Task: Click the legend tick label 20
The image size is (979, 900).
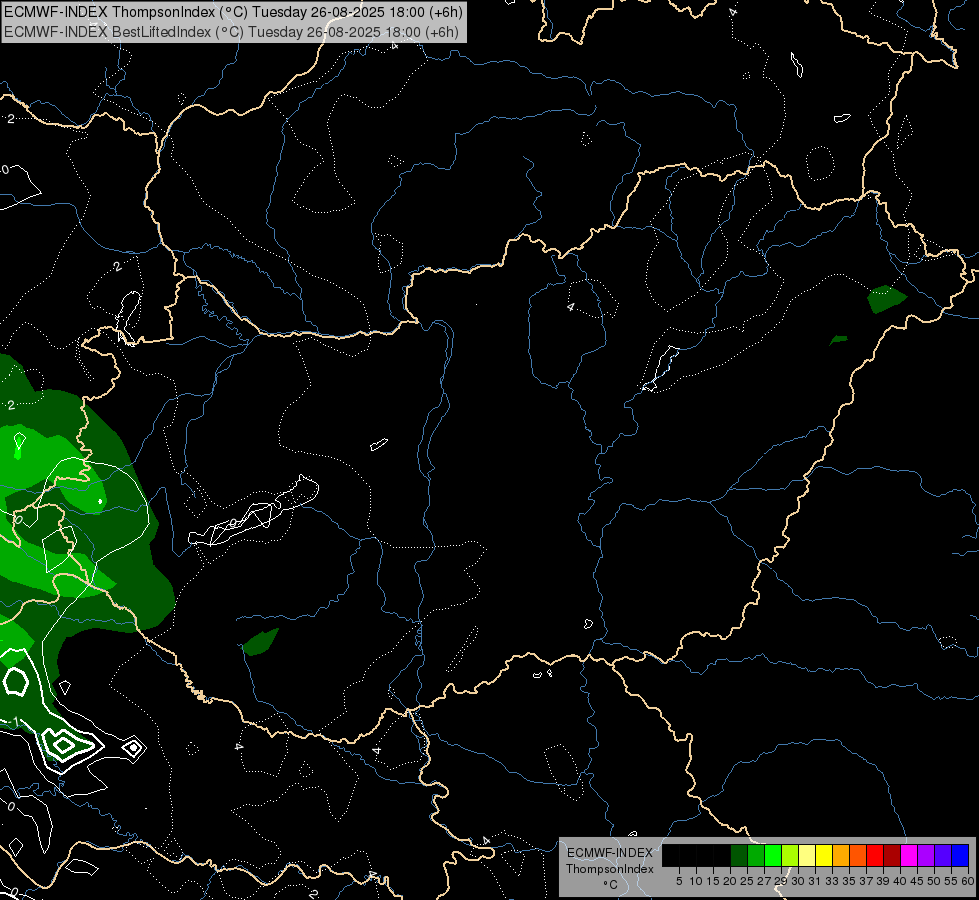Action: (x=730, y=881)
